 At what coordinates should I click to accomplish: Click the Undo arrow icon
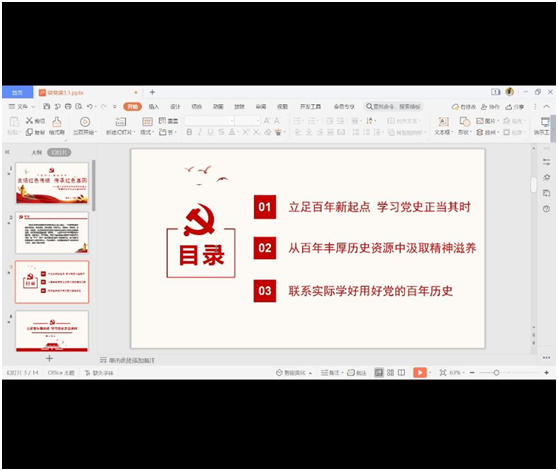(90, 106)
